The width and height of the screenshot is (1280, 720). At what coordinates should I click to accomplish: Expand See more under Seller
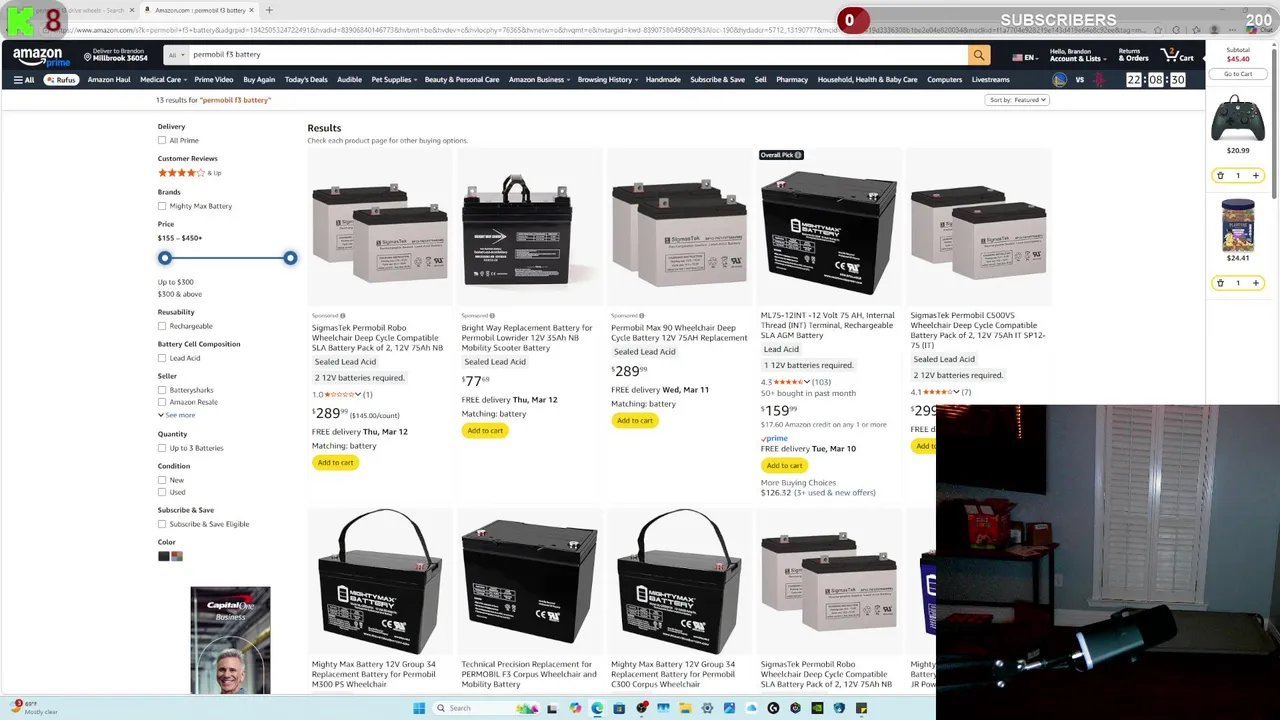click(x=176, y=415)
